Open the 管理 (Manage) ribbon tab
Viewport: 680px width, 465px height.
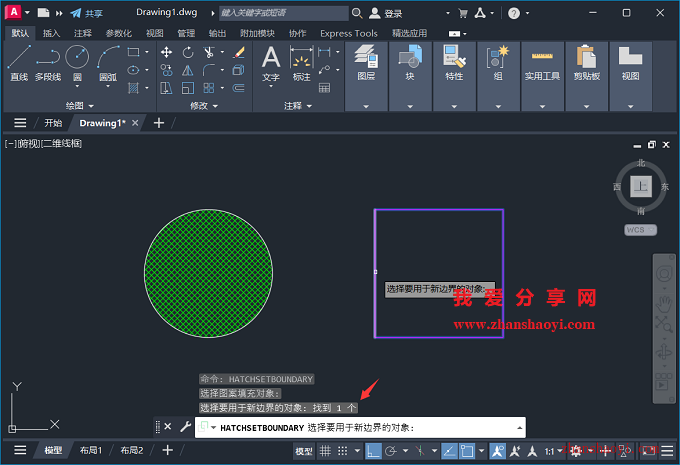[186, 33]
